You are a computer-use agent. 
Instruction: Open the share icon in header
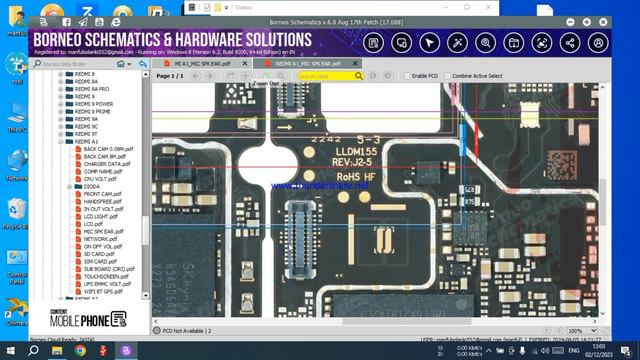570,43
